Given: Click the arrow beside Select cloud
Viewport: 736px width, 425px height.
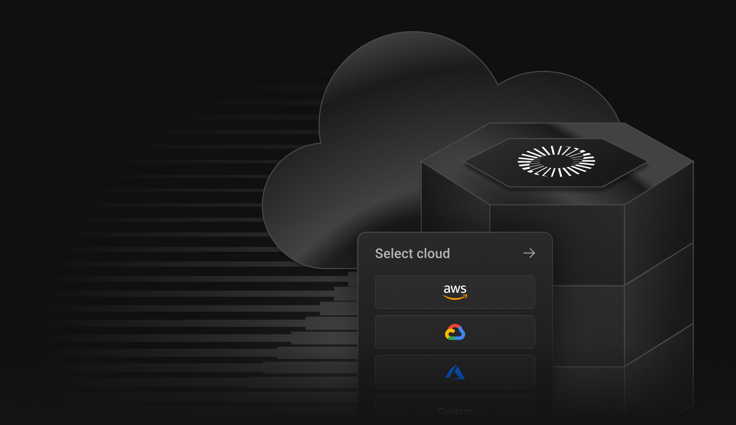Looking at the screenshot, I should [x=529, y=253].
